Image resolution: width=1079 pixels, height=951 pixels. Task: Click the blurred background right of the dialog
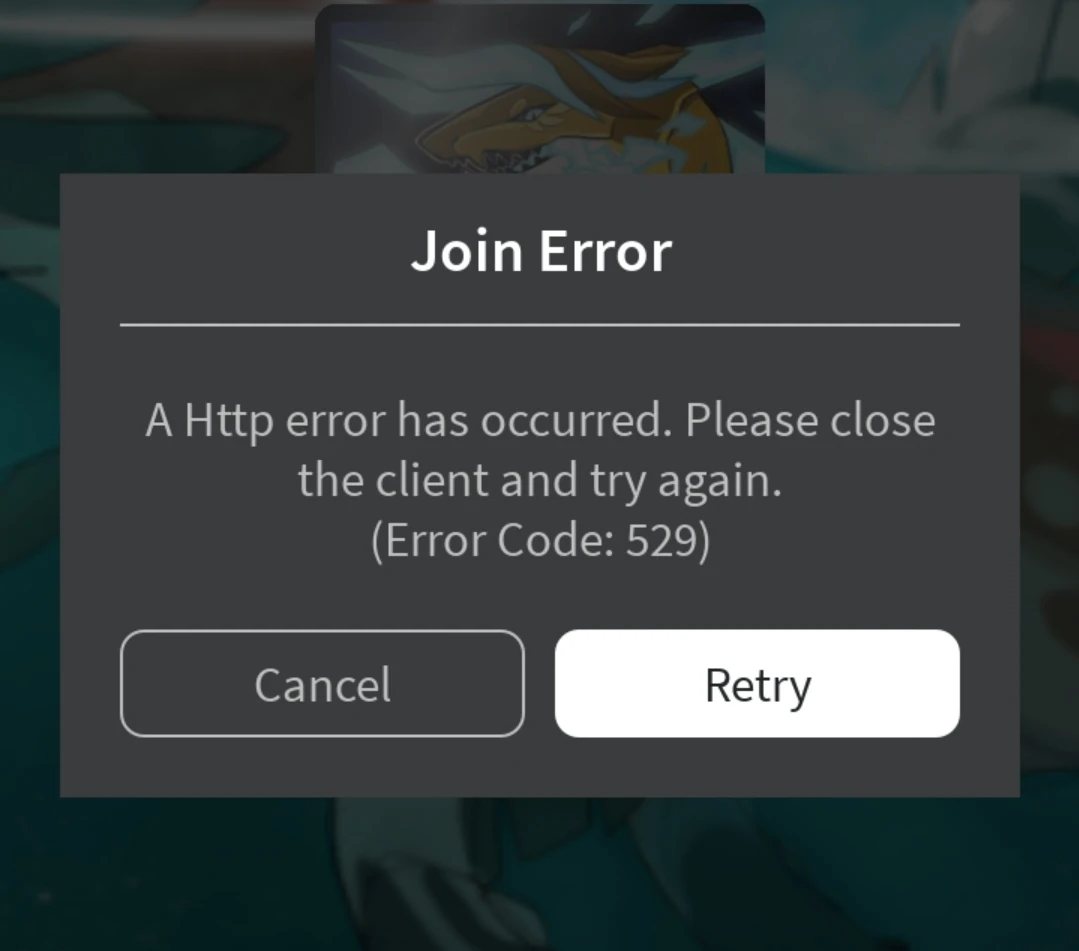tap(1049, 482)
